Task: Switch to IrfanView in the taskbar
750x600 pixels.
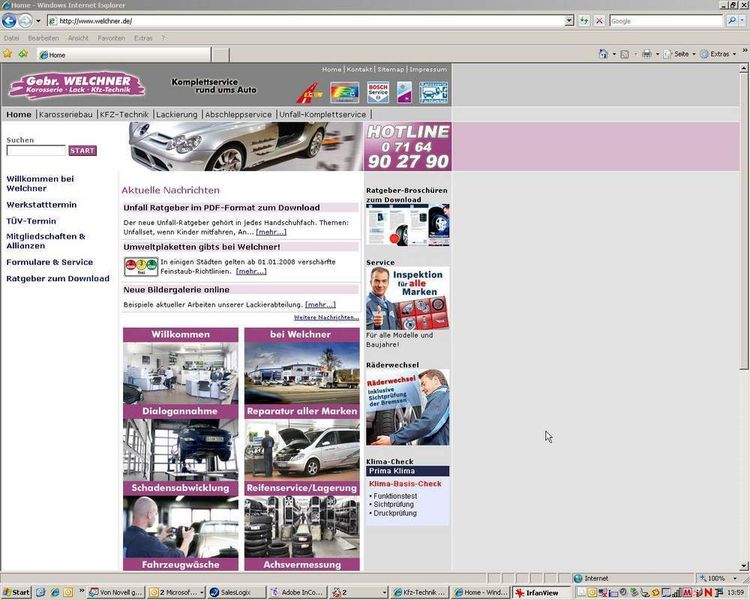Action: (x=541, y=592)
